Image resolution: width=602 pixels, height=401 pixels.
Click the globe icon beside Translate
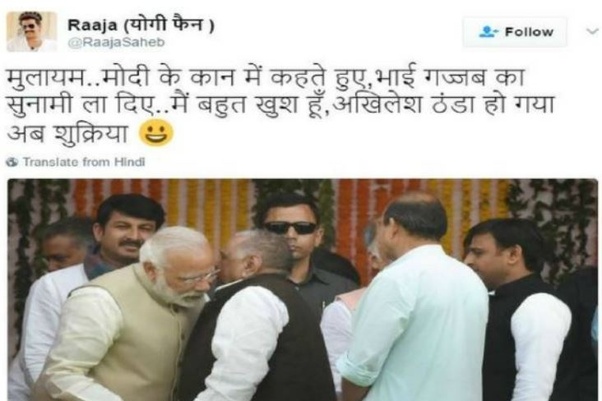tap(12, 162)
